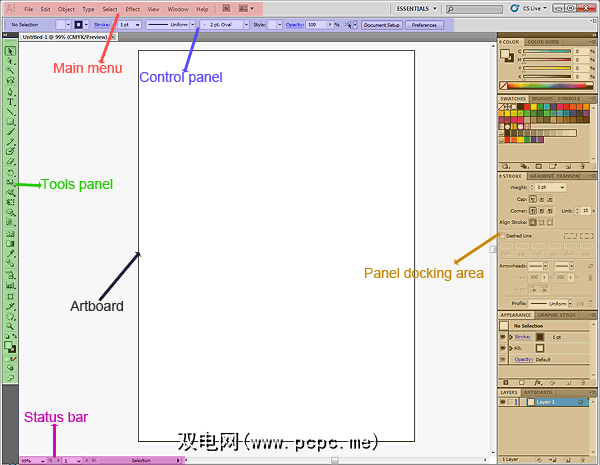Switch to the Artboards tab
The width and height of the screenshot is (600, 465).
(x=538, y=392)
